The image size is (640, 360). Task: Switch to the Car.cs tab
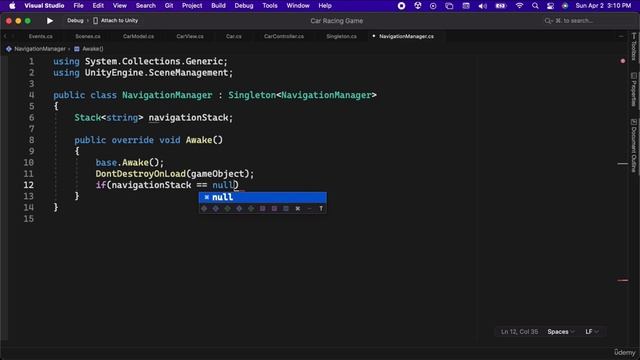(x=233, y=36)
